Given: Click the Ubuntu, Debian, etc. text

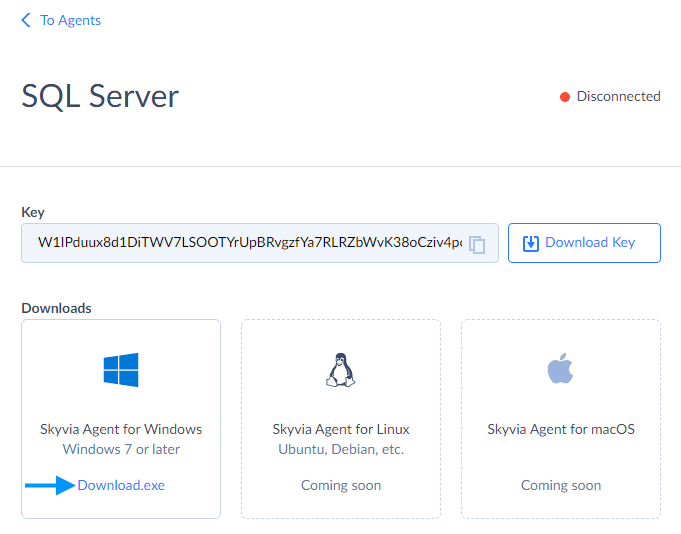Looking at the screenshot, I should tap(341, 449).
